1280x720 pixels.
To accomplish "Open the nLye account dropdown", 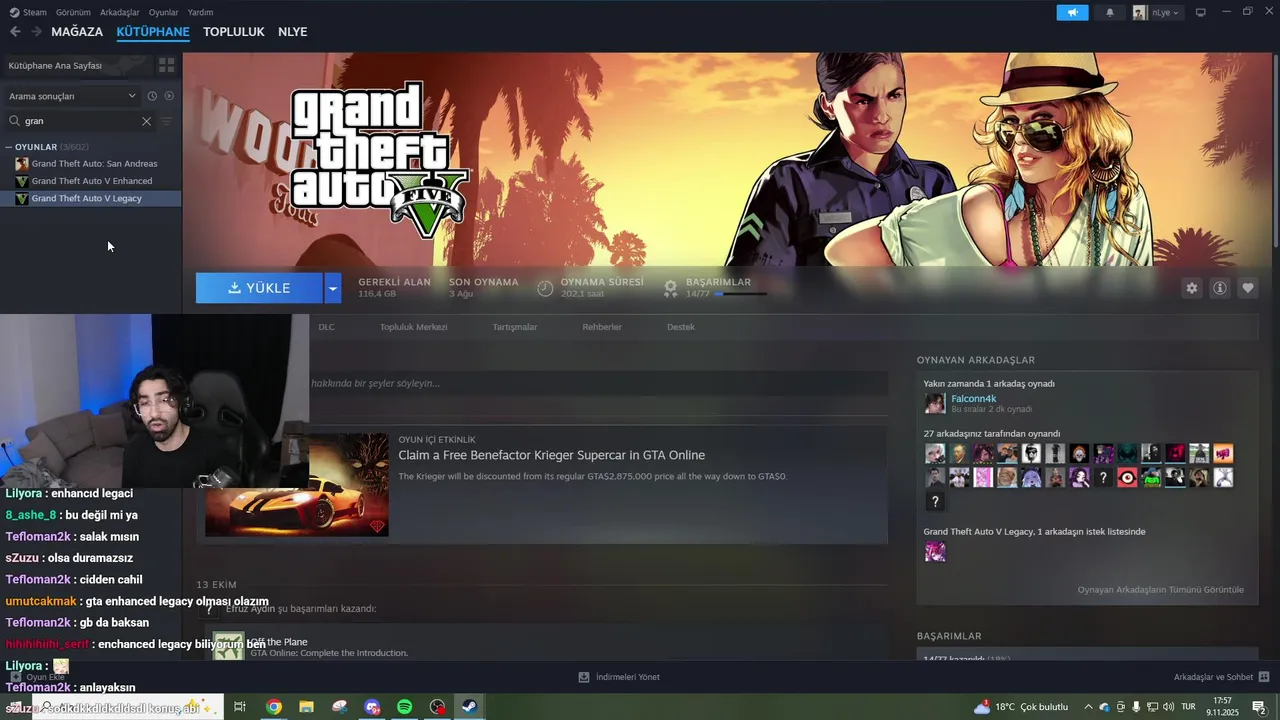I will tap(1157, 13).
